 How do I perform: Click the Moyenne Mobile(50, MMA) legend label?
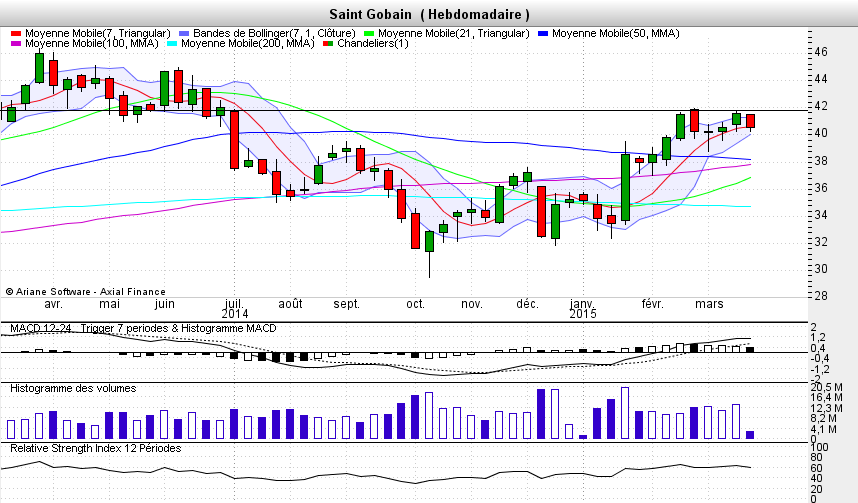(616, 33)
